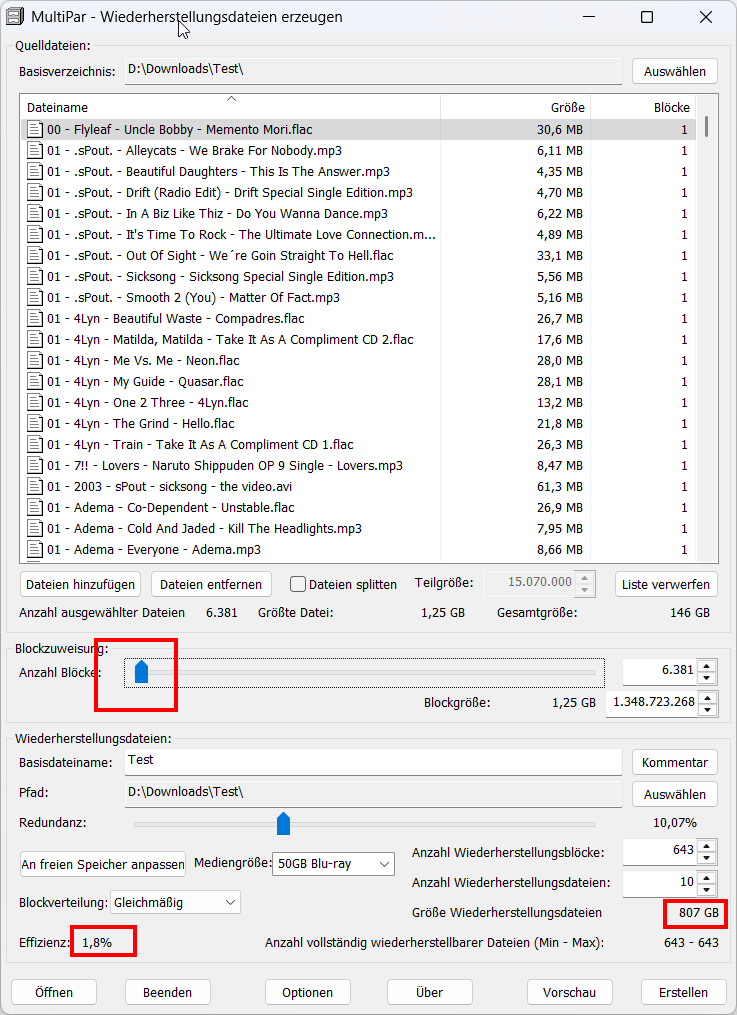This screenshot has width=737, height=1015.
Task: Click the Vorschau button
Action: pos(569,992)
